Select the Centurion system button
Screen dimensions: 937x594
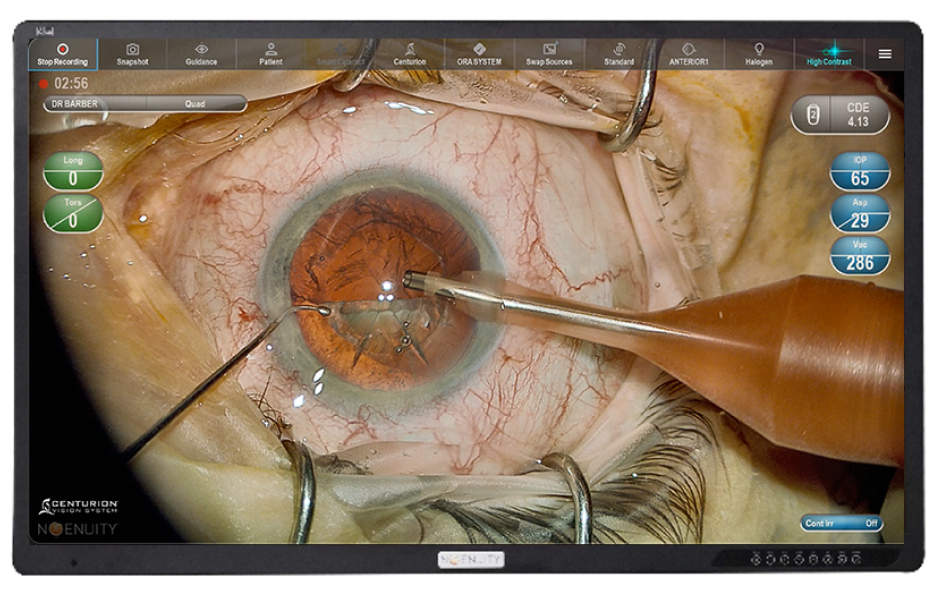409,54
